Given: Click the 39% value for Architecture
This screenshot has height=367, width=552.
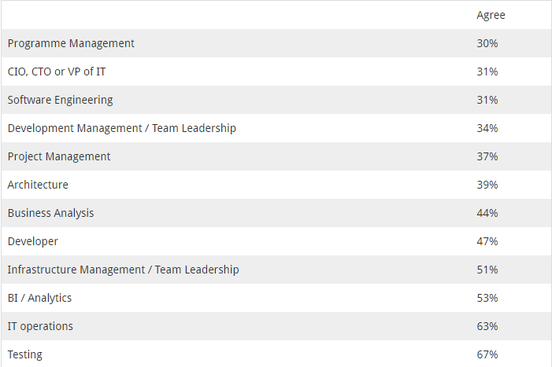Looking at the screenshot, I should pos(487,185).
